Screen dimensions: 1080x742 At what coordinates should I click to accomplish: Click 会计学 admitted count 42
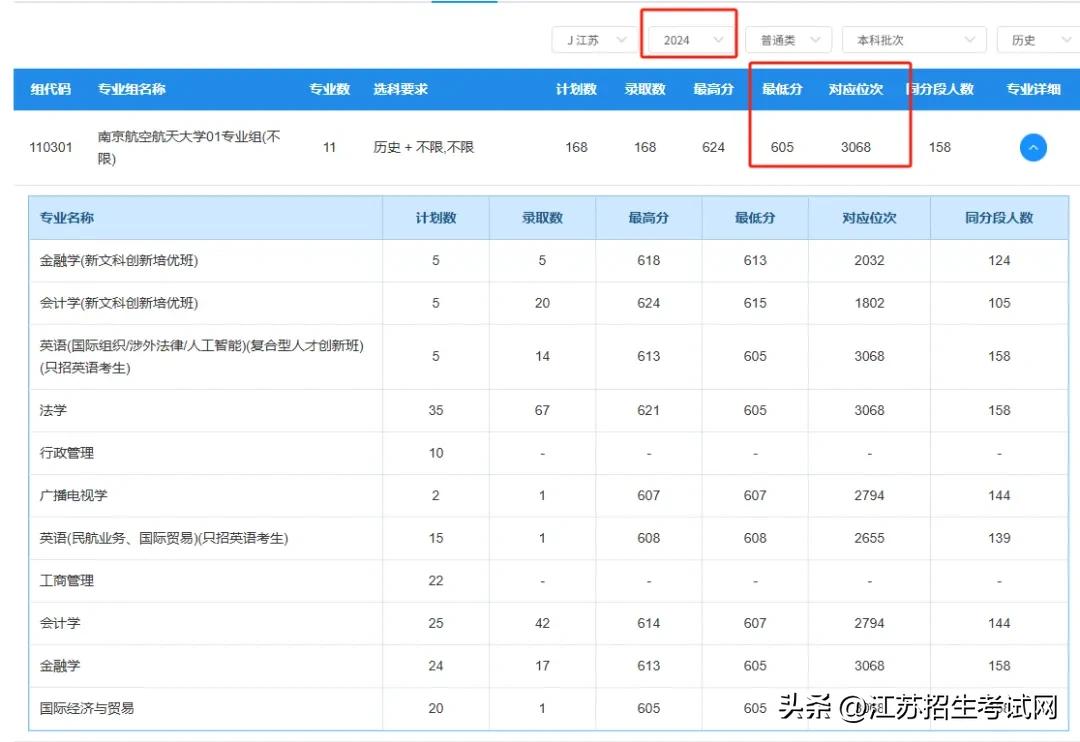(x=542, y=624)
